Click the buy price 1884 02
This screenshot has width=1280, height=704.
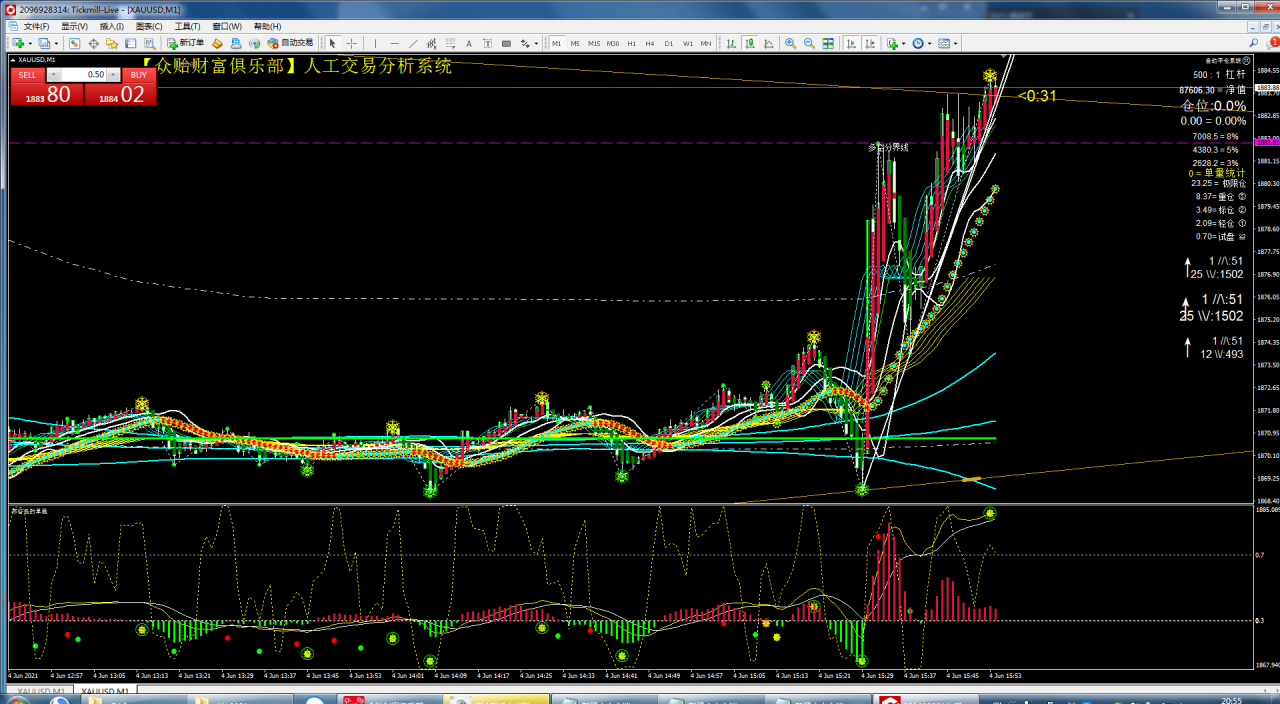coord(121,95)
